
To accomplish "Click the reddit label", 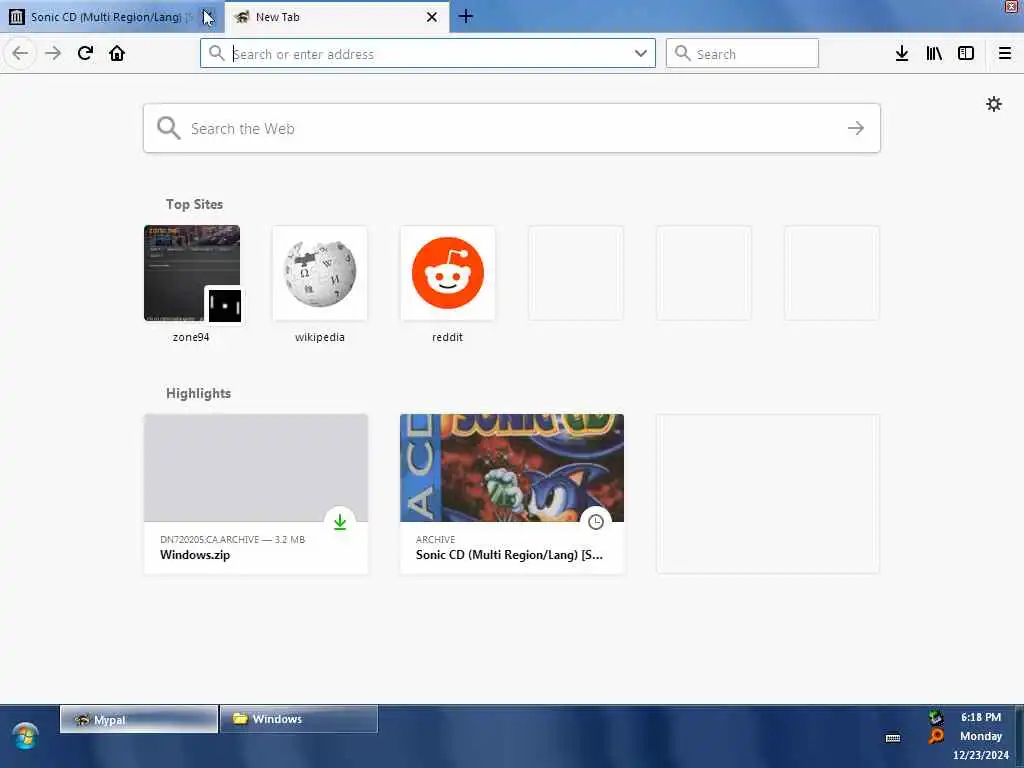I will (447, 337).
